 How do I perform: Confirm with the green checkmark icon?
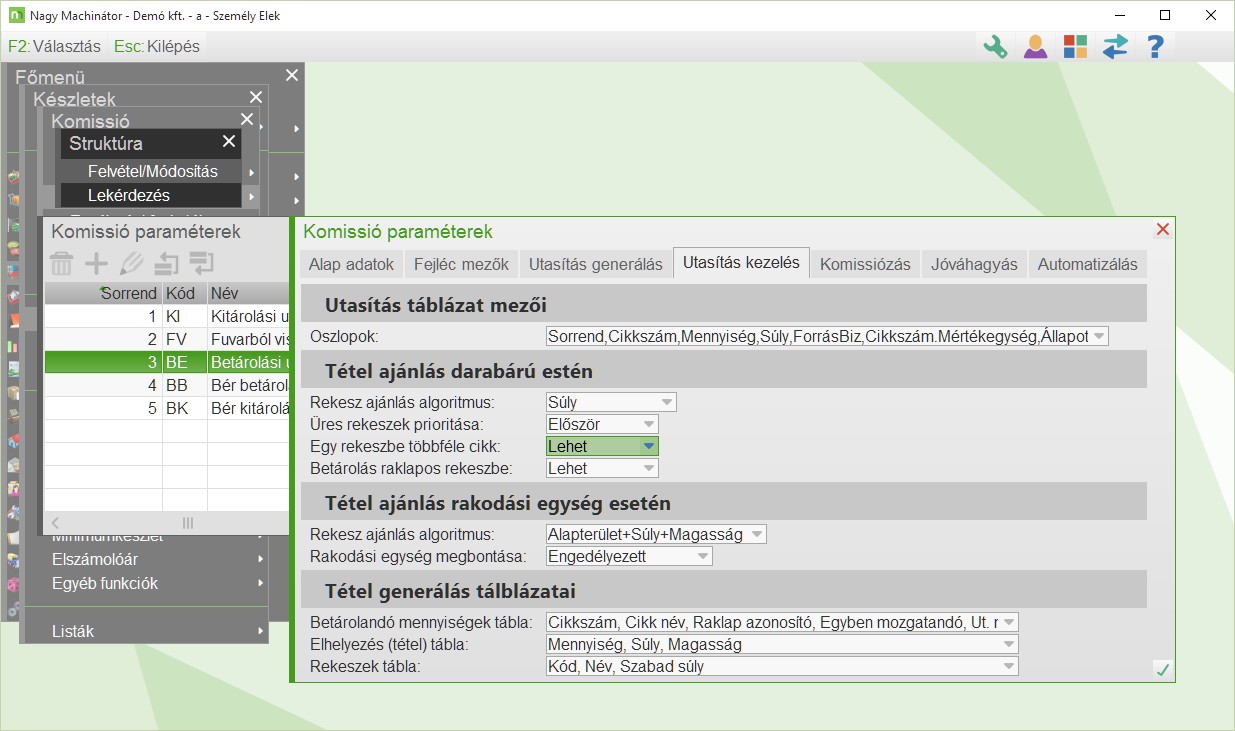[1162, 669]
